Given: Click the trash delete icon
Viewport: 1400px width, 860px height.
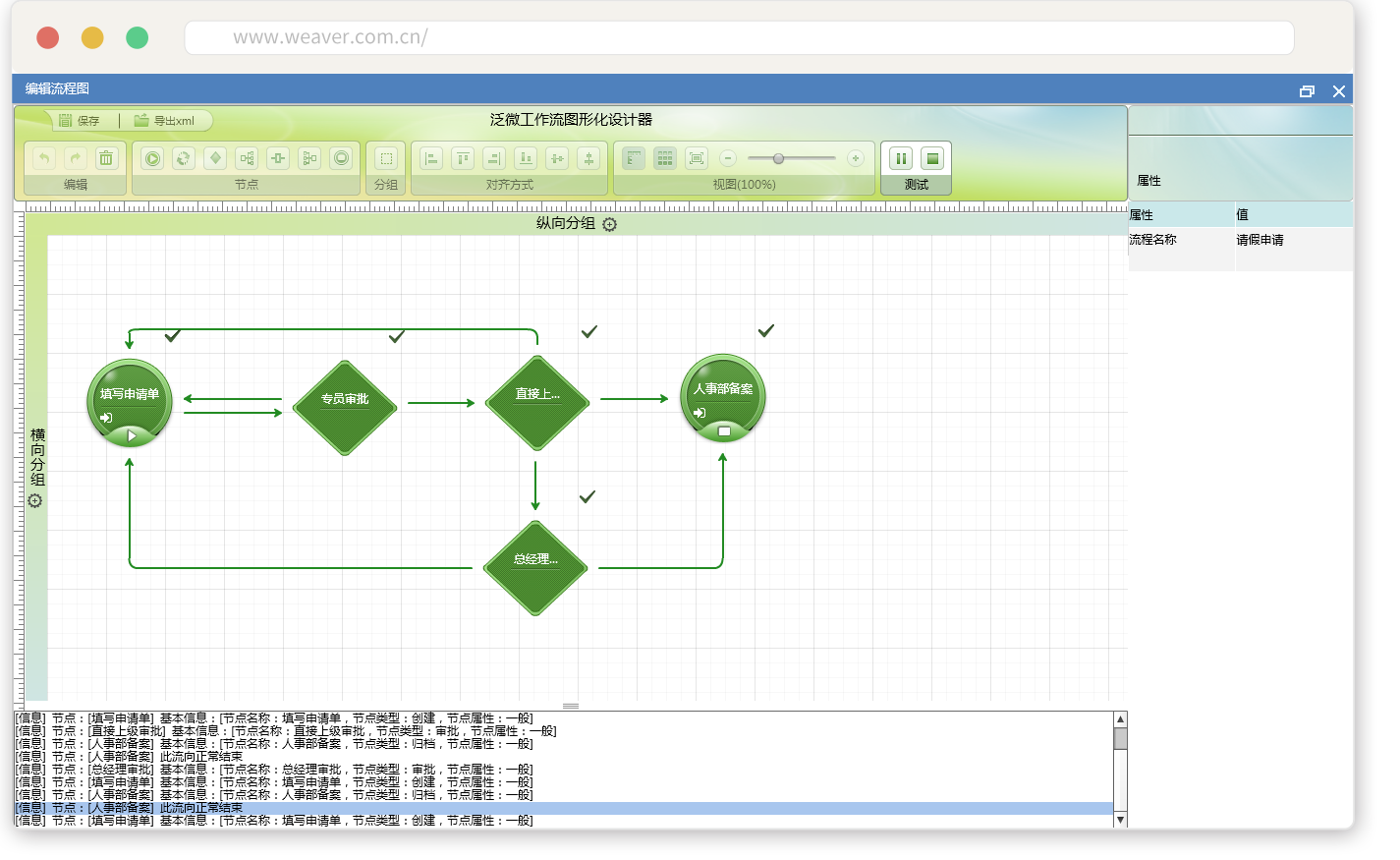Looking at the screenshot, I should (106, 158).
